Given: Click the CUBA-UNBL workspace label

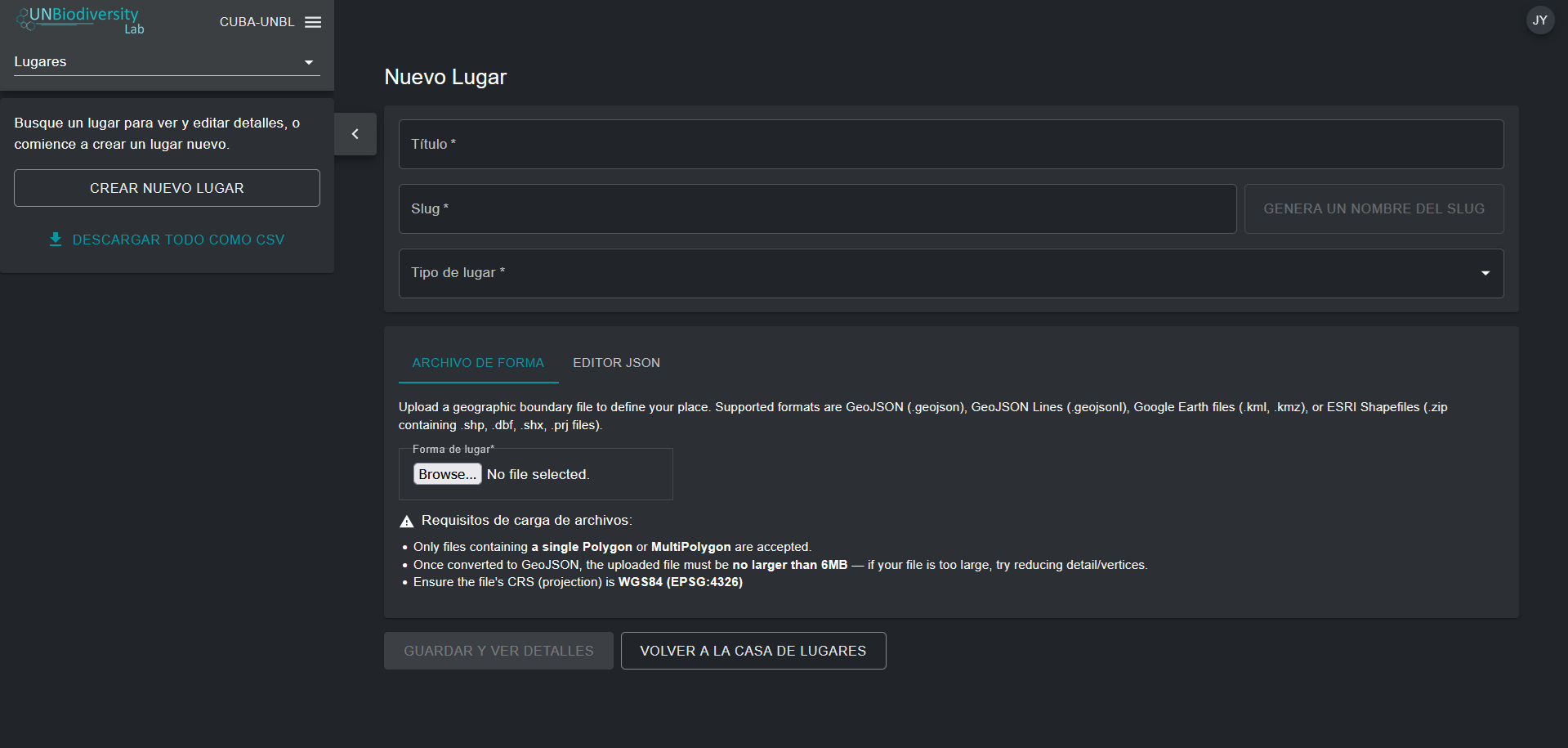Looking at the screenshot, I should 257,22.
